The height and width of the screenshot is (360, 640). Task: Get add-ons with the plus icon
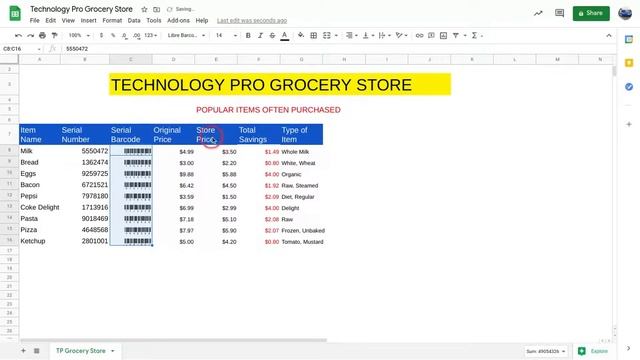[629, 124]
